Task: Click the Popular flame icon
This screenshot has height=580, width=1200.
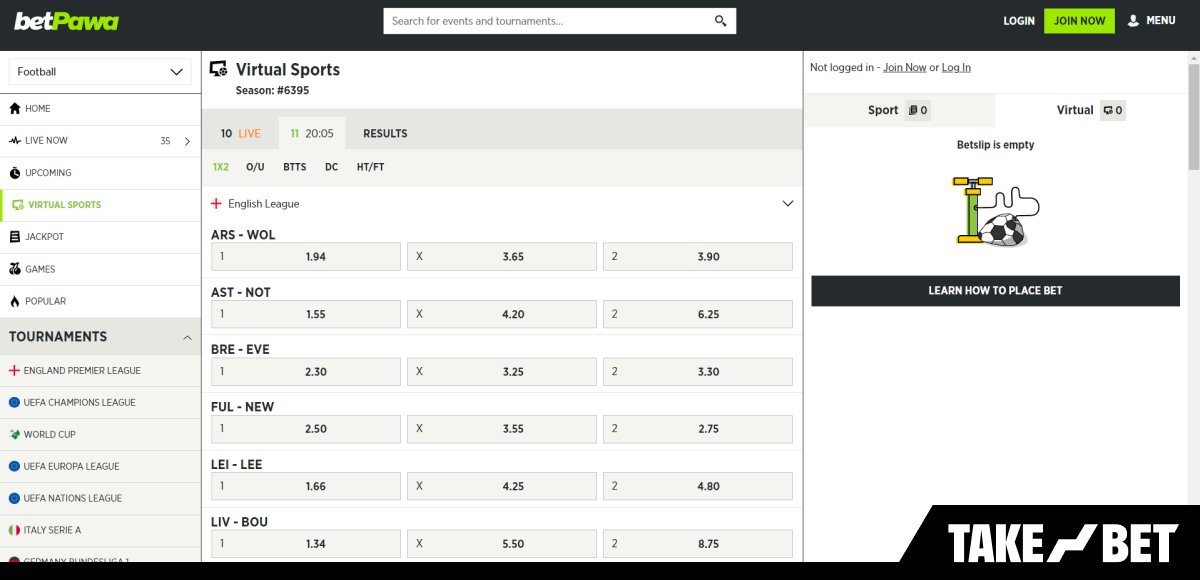Action: [15, 301]
